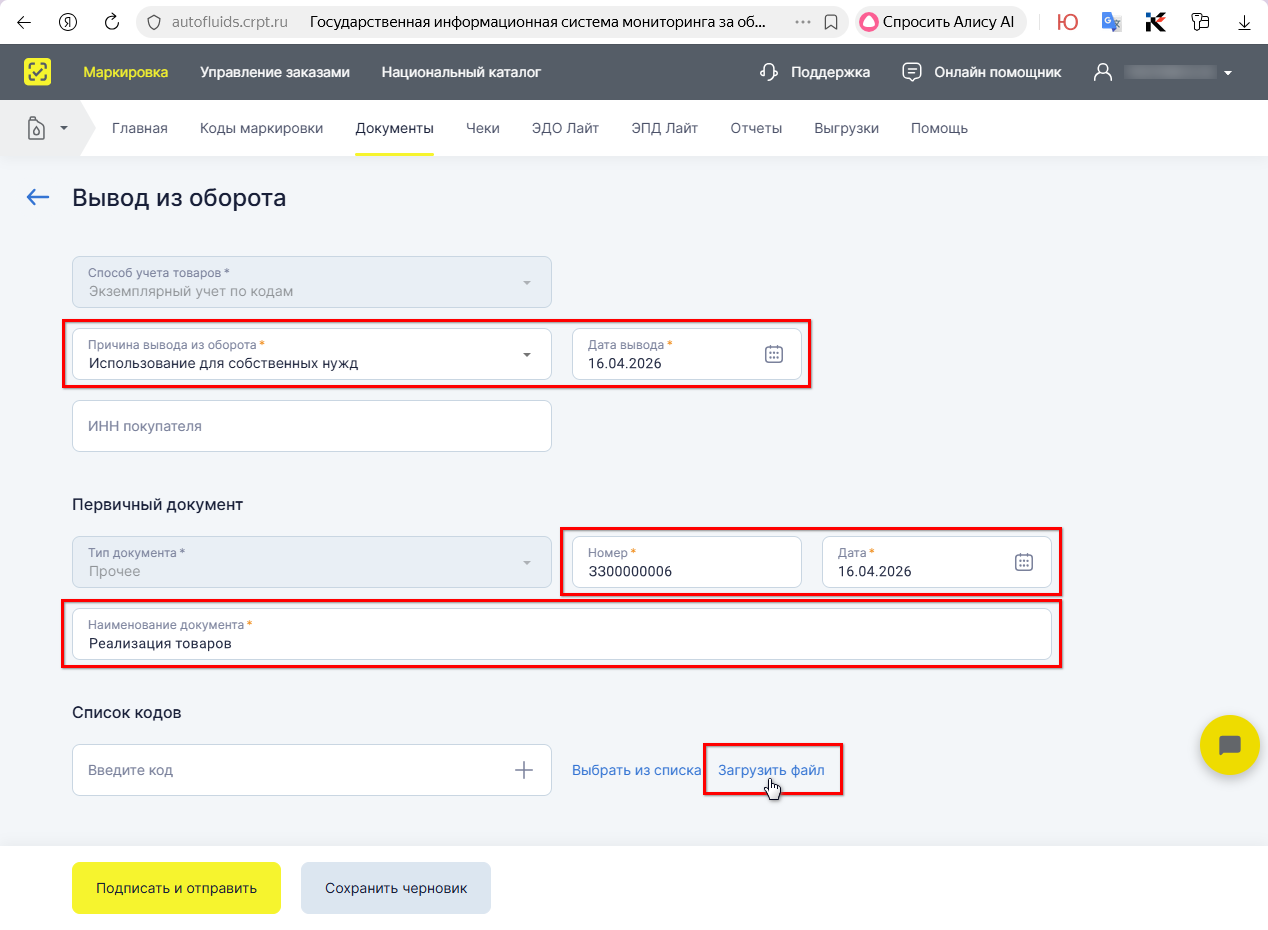The height and width of the screenshot is (930, 1268).
Task: Expand the Причина вывода из оборота dropdown
Action: (x=526, y=354)
